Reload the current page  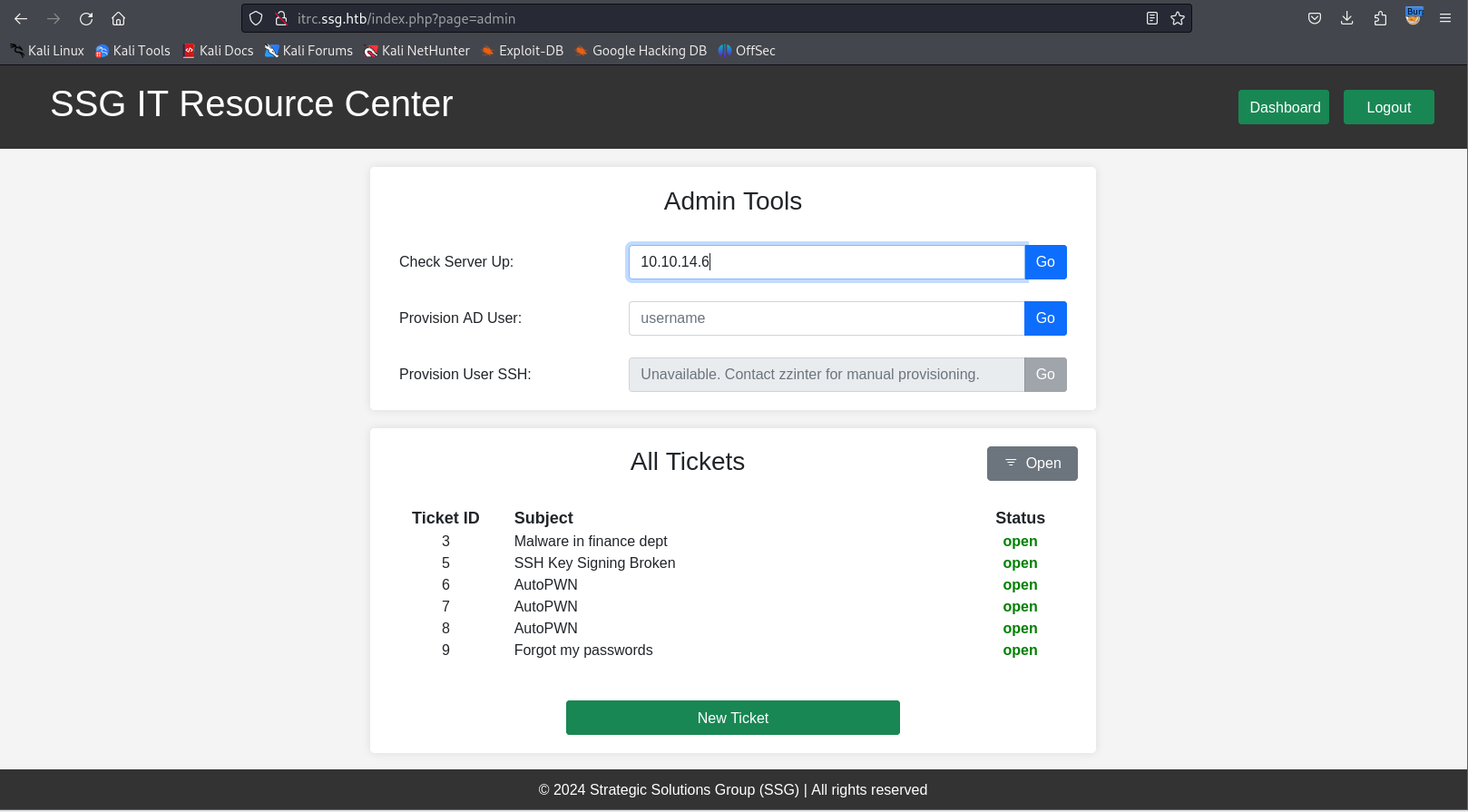86,18
